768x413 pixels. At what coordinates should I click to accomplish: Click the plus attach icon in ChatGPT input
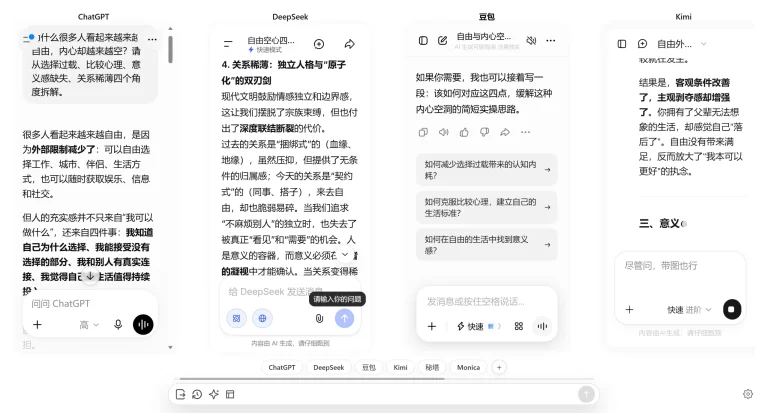(37, 324)
